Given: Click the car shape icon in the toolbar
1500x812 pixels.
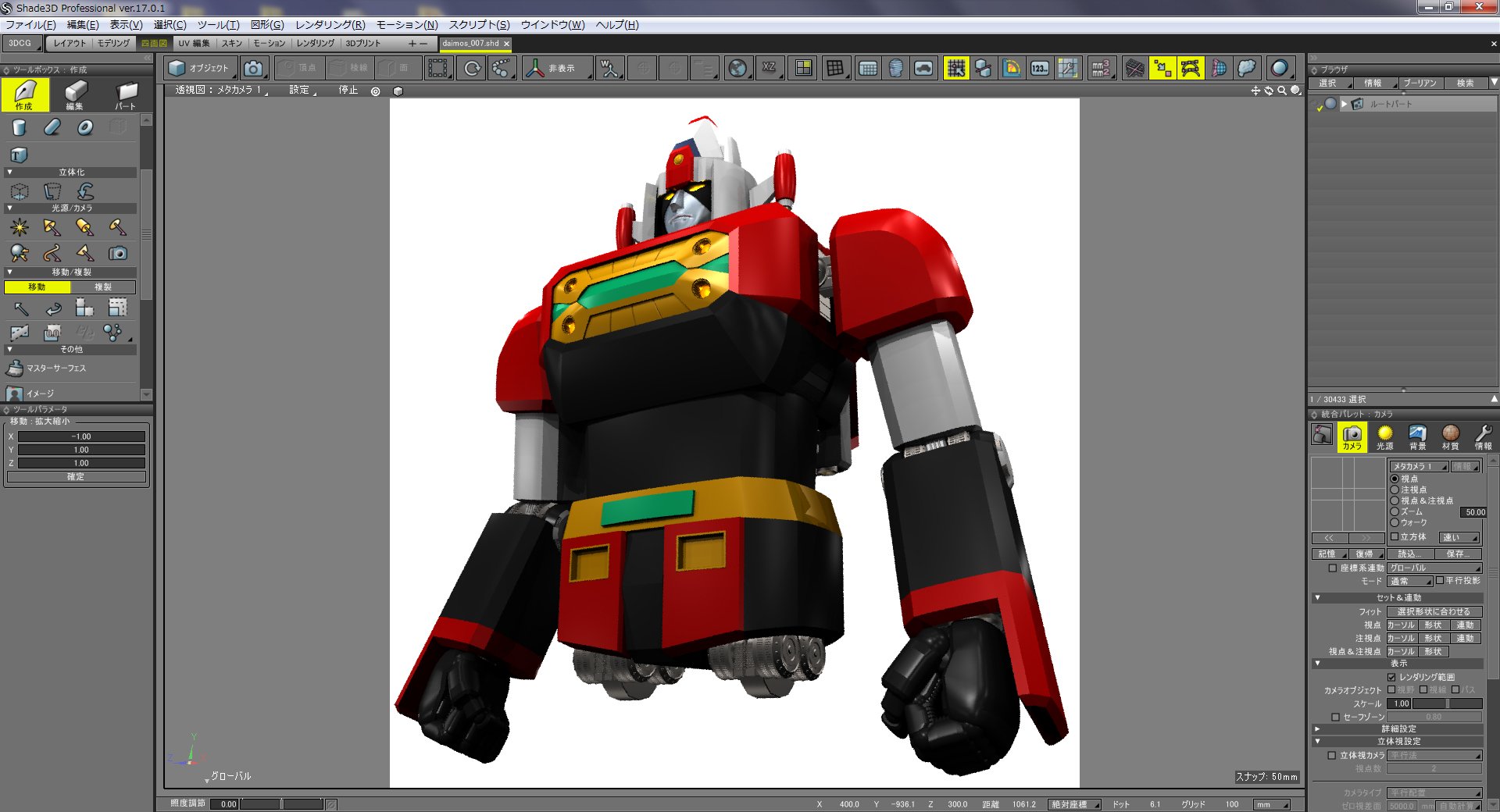Looking at the screenshot, I should [923, 68].
